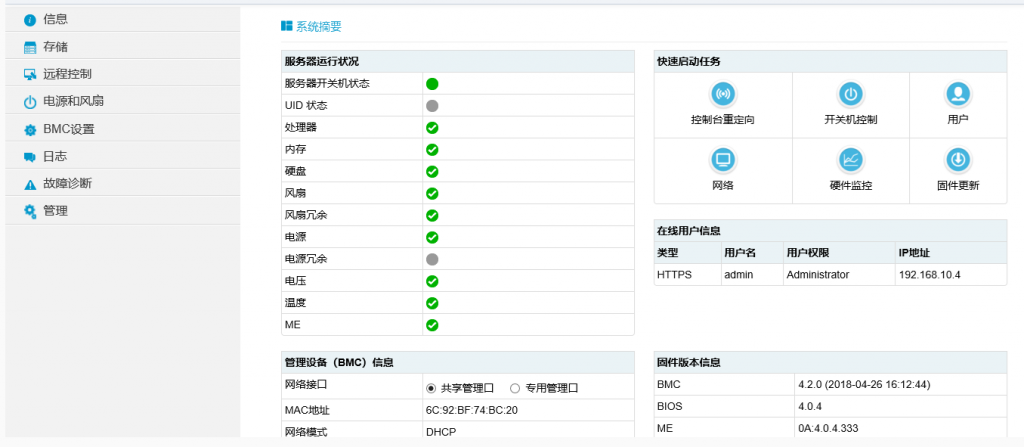The width and height of the screenshot is (1024, 447).
Task: Open the 开关机控制 power control icon
Action: 850,95
